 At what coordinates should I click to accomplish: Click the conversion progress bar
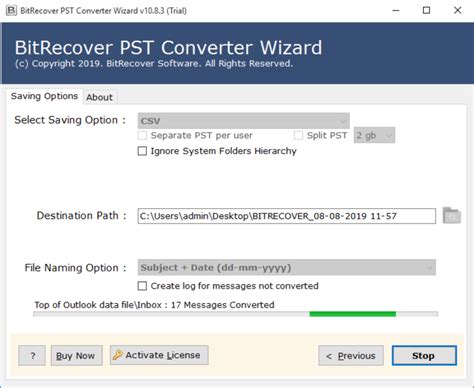235,314
